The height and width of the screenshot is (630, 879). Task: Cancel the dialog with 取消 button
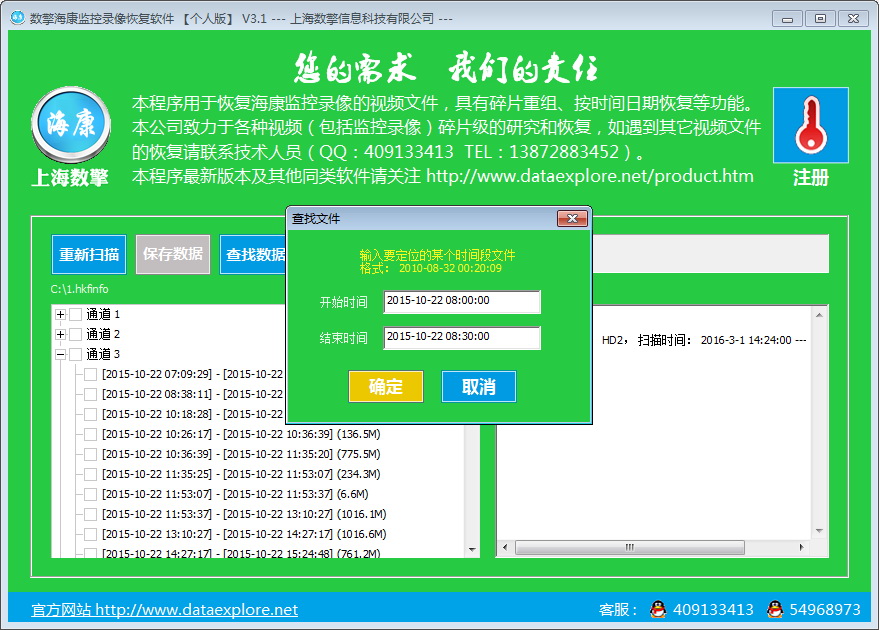click(x=479, y=386)
